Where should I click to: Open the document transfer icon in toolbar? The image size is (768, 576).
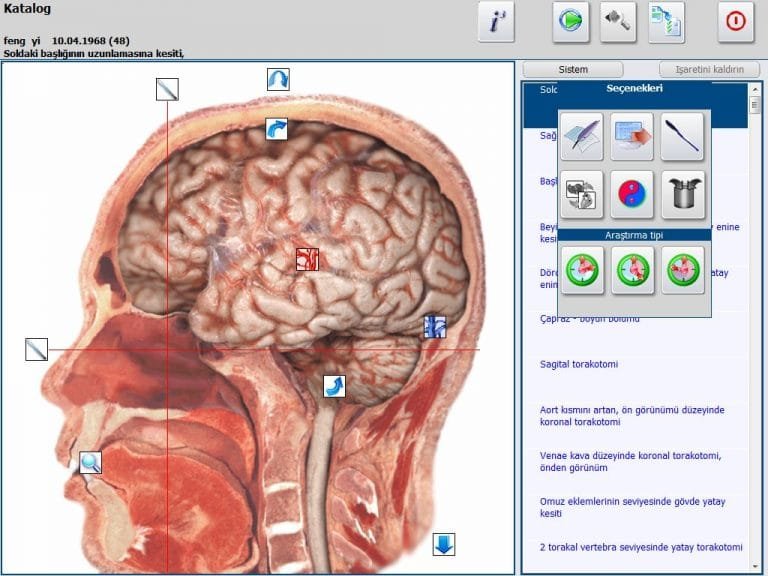pyautogui.click(x=665, y=22)
